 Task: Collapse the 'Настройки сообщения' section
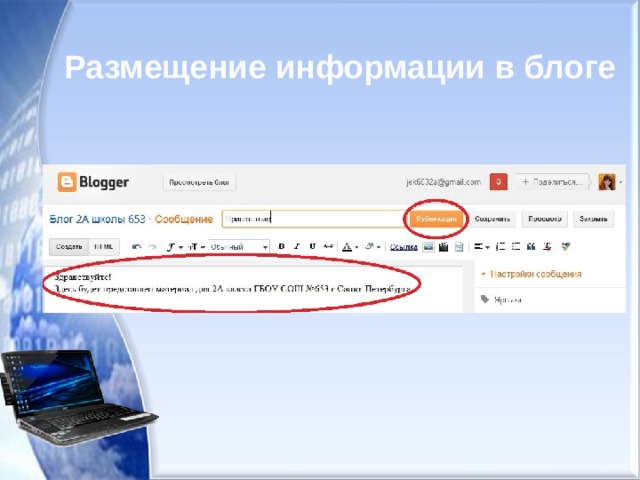pyautogui.click(x=531, y=274)
